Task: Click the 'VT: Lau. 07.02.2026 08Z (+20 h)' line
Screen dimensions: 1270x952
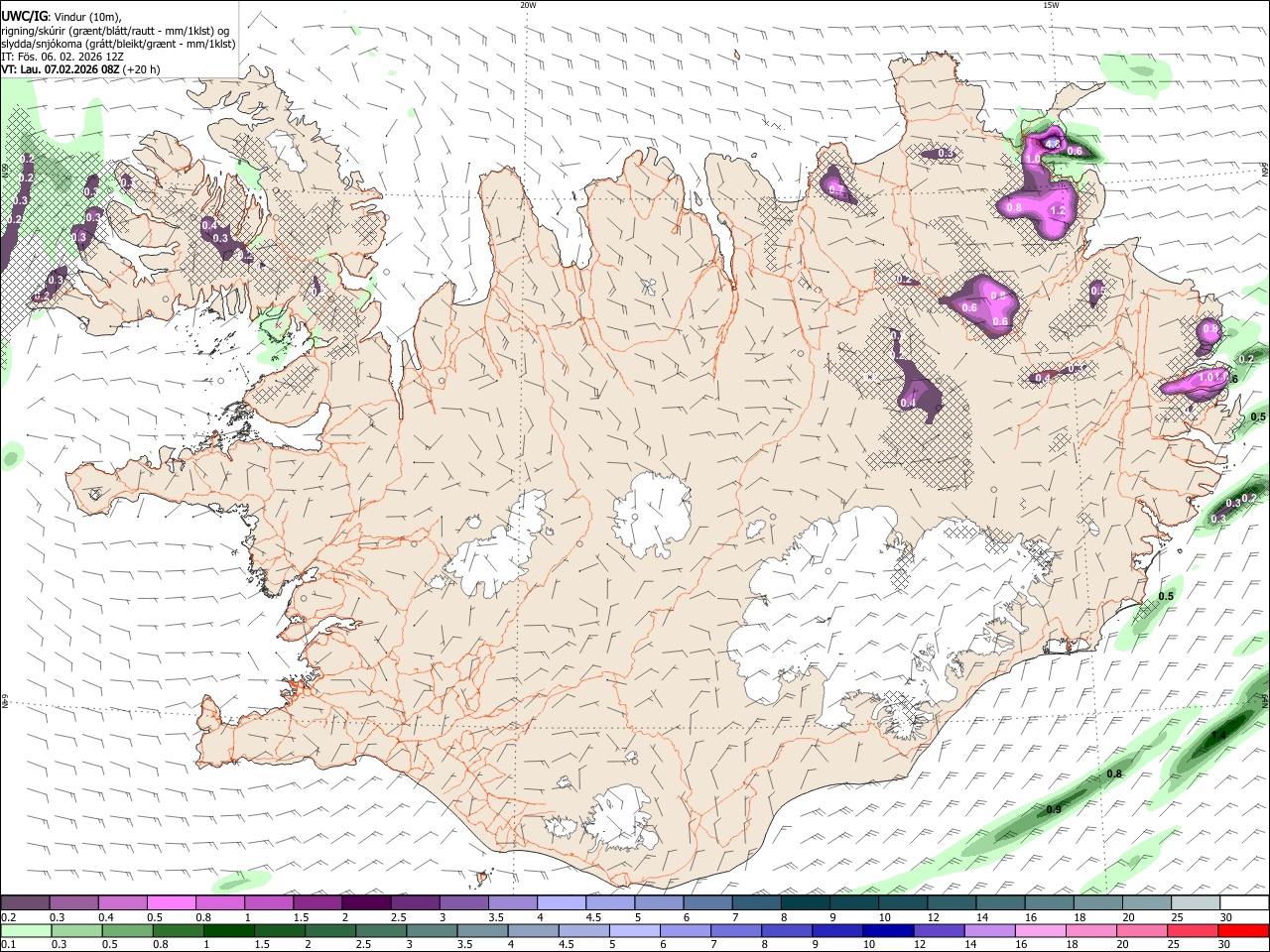Action: (80, 69)
